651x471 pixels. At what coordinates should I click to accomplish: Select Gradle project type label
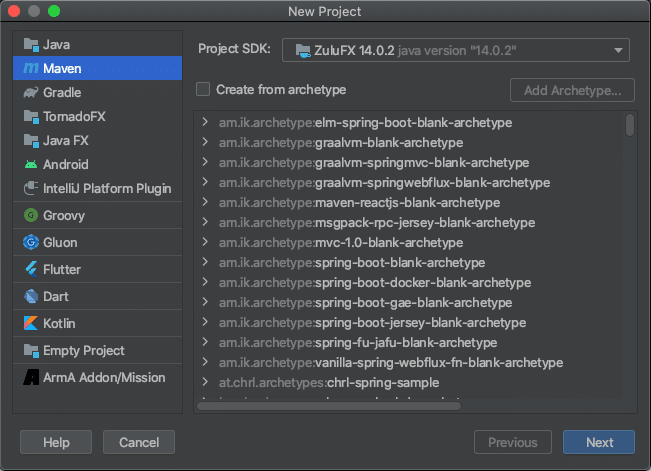(x=62, y=92)
